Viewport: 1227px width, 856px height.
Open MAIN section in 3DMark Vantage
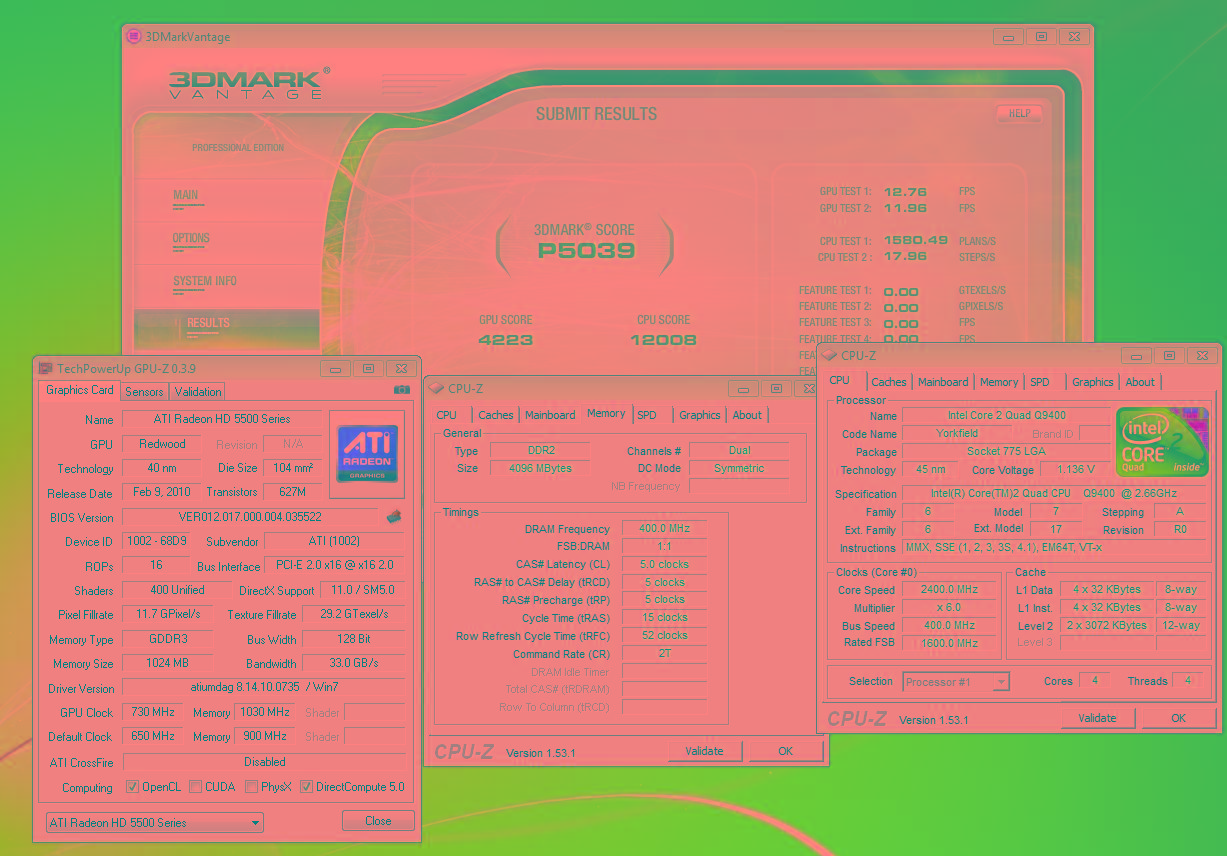tap(186, 196)
